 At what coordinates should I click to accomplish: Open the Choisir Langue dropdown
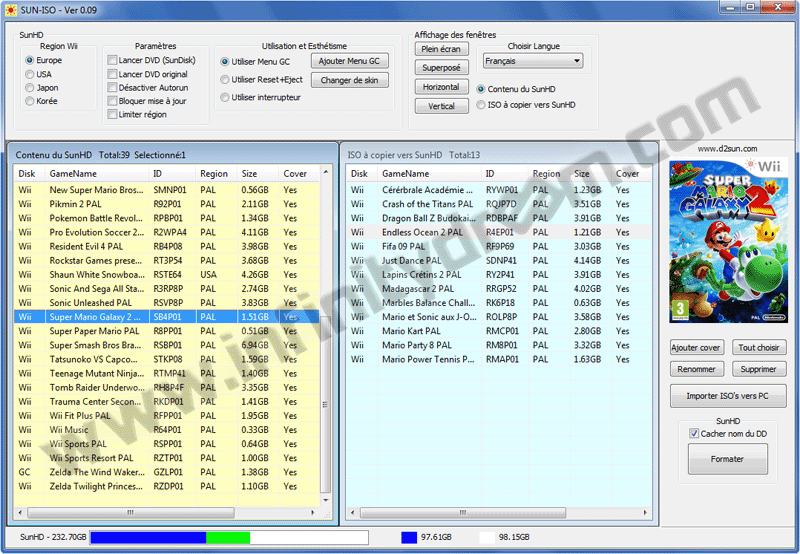click(x=533, y=61)
